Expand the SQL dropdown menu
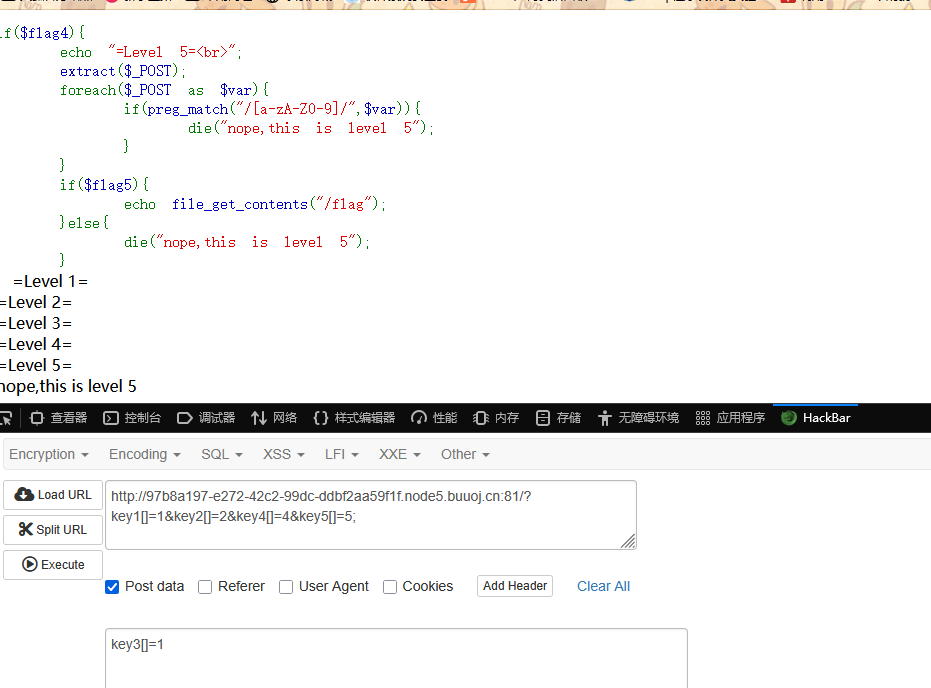 (x=221, y=454)
